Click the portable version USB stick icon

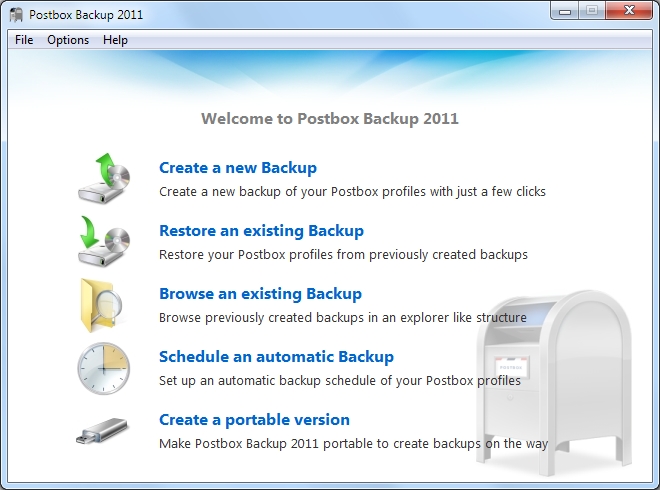[x=102, y=431]
